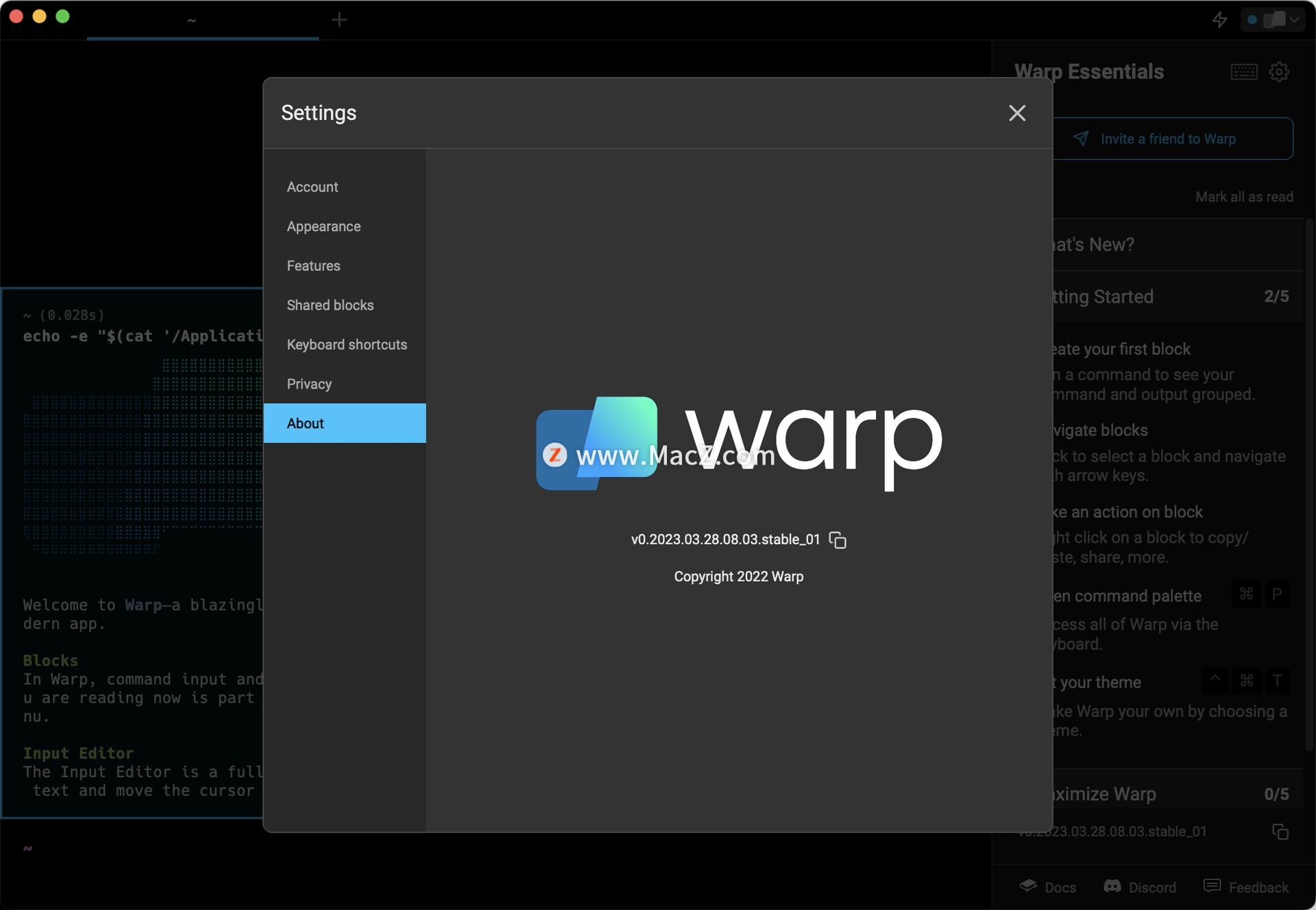Click version text v0.2023.03.28.08.03.stable_01 in dialog

[x=725, y=540]
